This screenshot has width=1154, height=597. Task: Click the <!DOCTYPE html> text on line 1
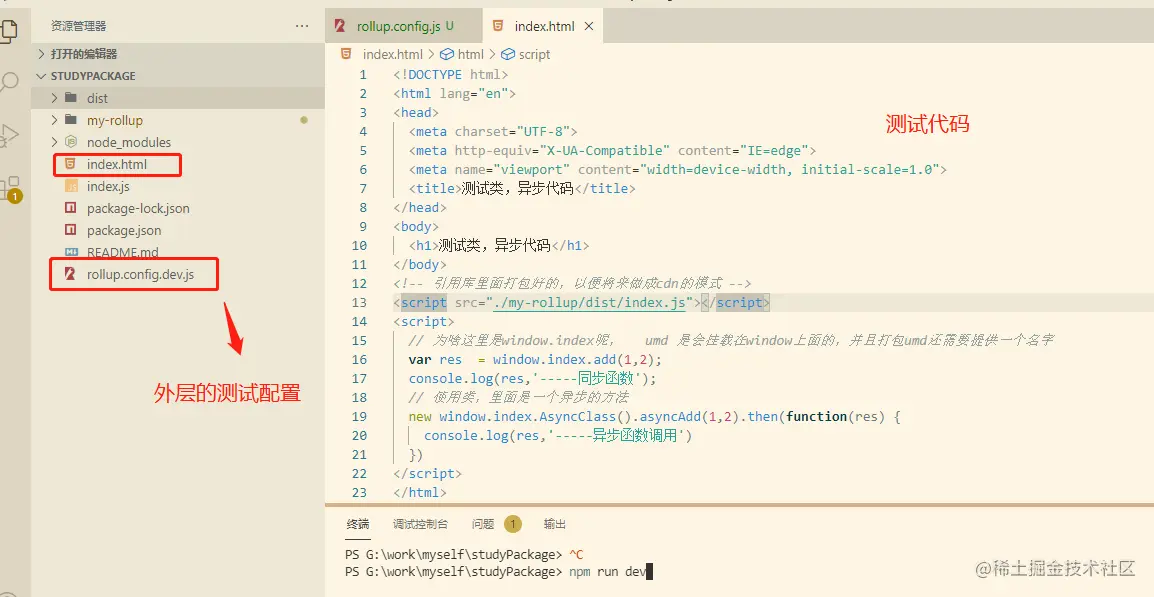pos(450,74)
